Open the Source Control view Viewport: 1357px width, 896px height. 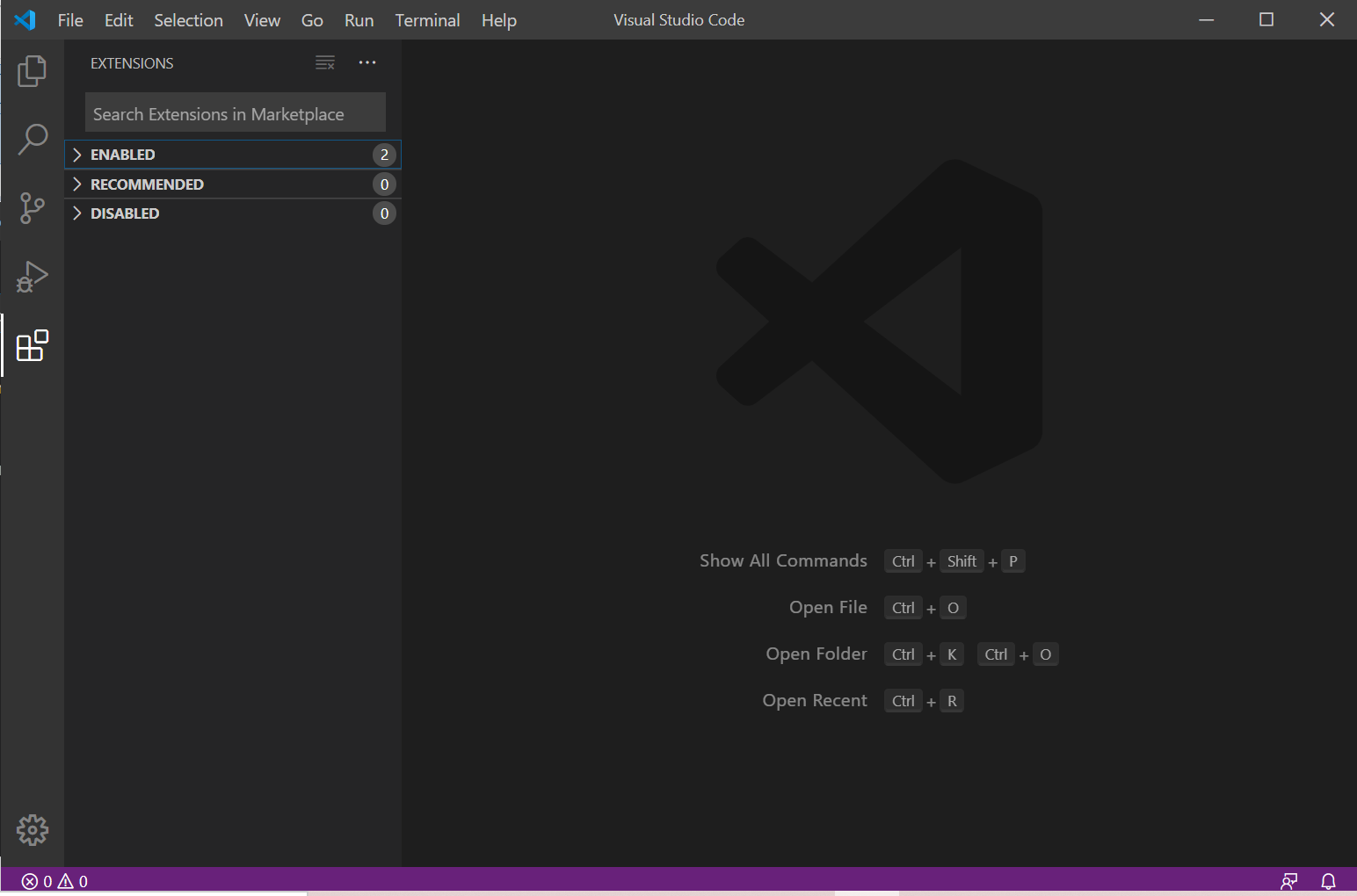click(32, 208)
